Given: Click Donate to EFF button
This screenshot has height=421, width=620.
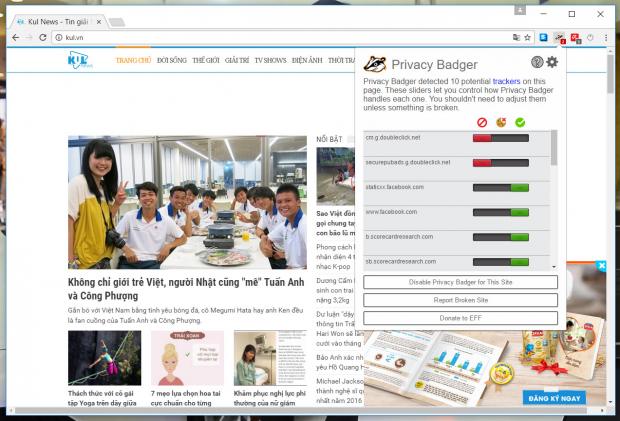Looking at the screenshot, I should click(460, 318).
